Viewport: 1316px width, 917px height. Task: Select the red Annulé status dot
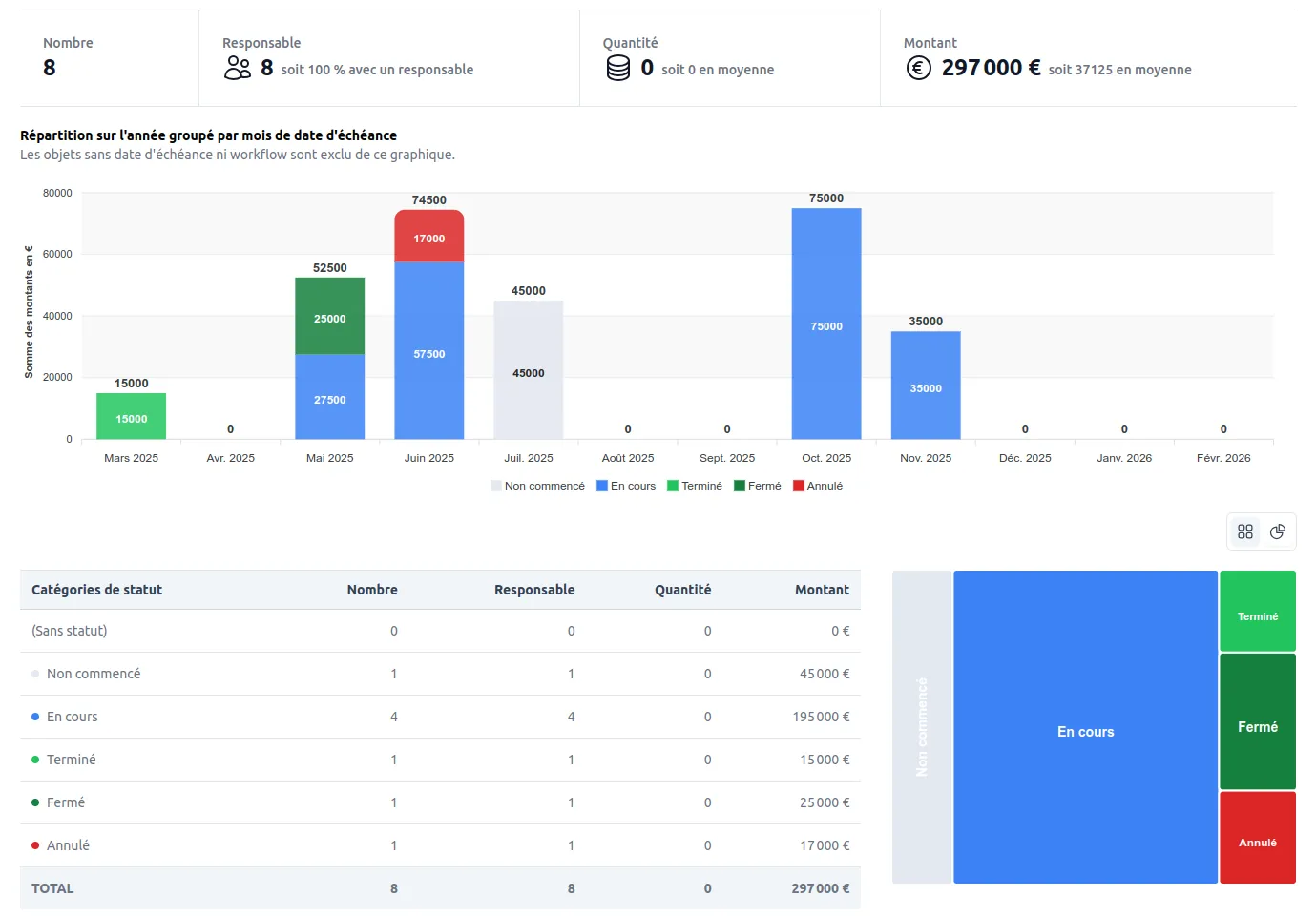34,845
